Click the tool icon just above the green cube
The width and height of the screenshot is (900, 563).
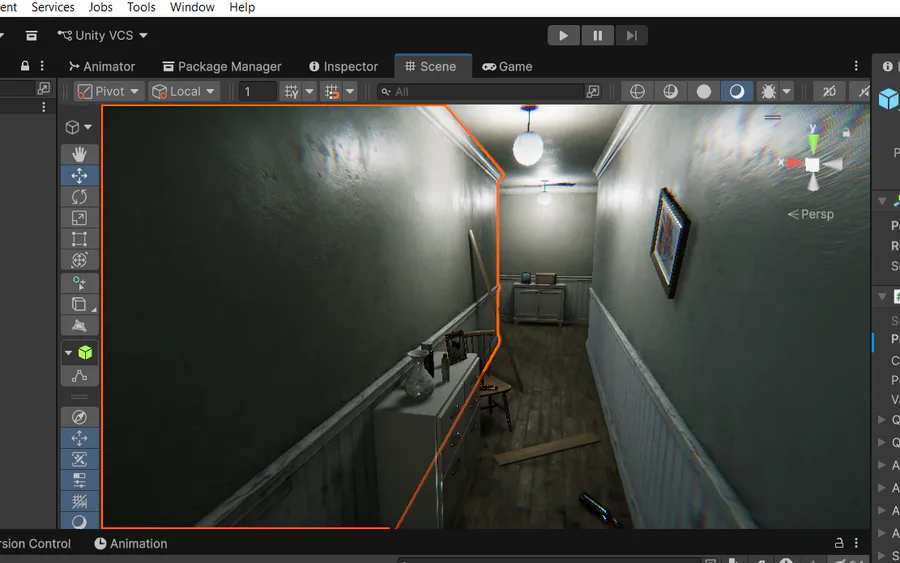79,325
